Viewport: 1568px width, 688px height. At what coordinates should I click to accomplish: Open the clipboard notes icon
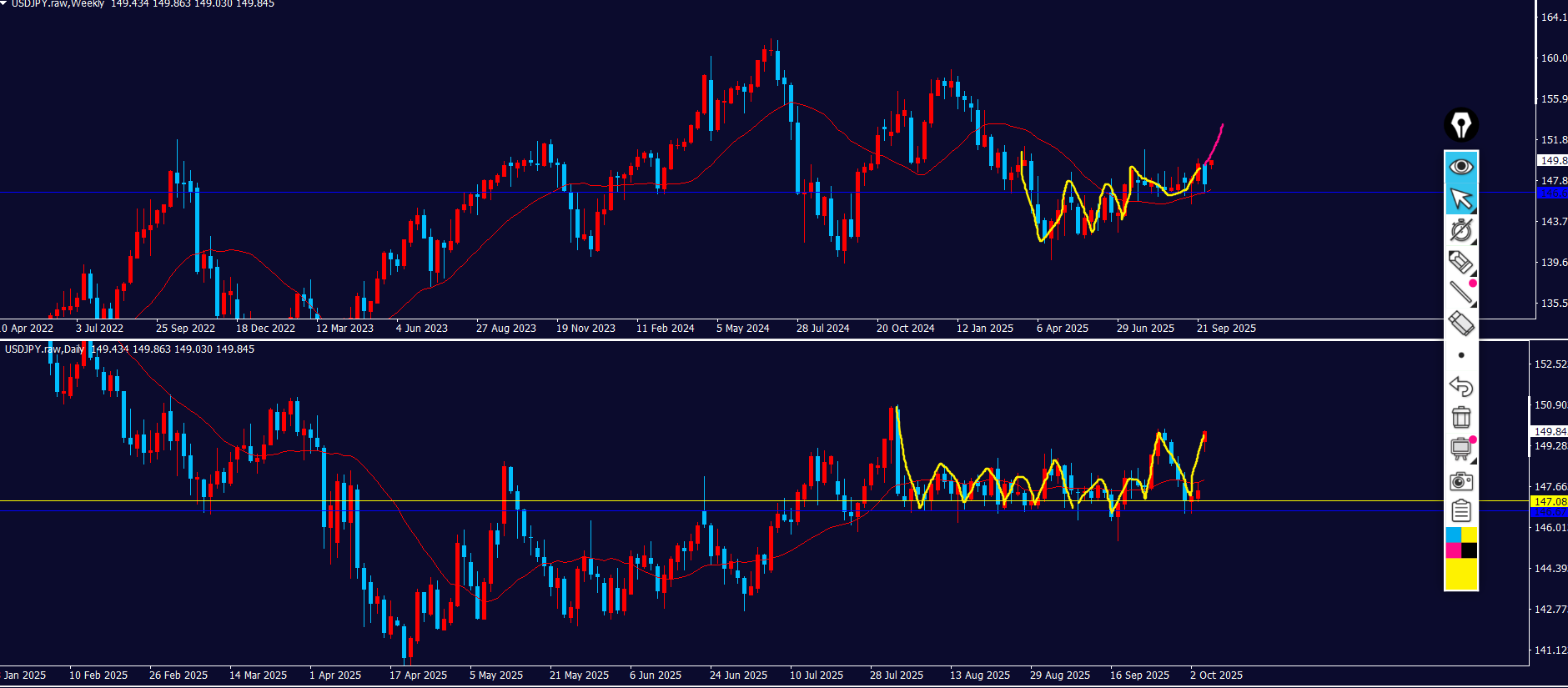(x=1460, y=510)
